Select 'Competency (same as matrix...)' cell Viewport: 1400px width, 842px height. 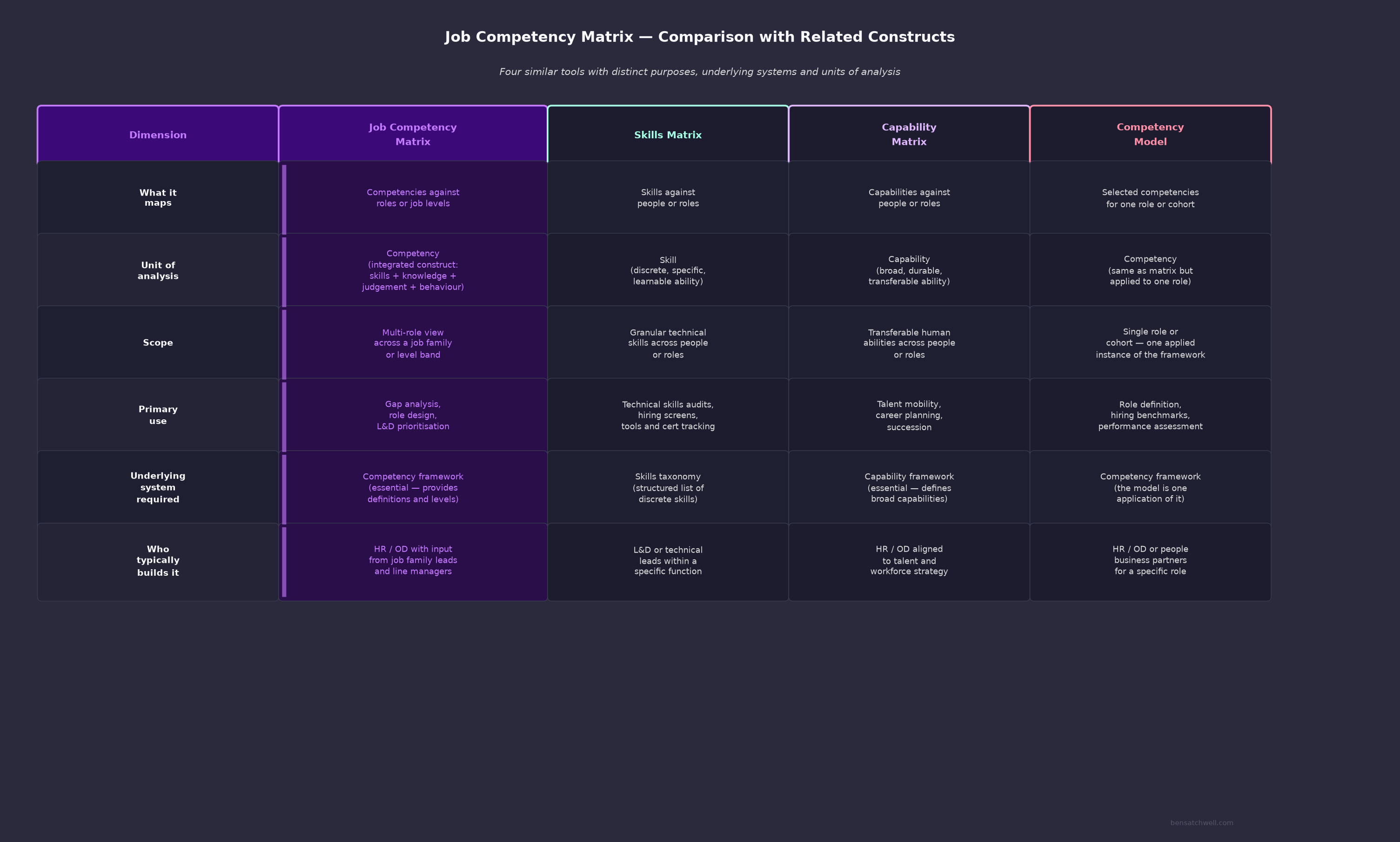[x=1150, y=270]
